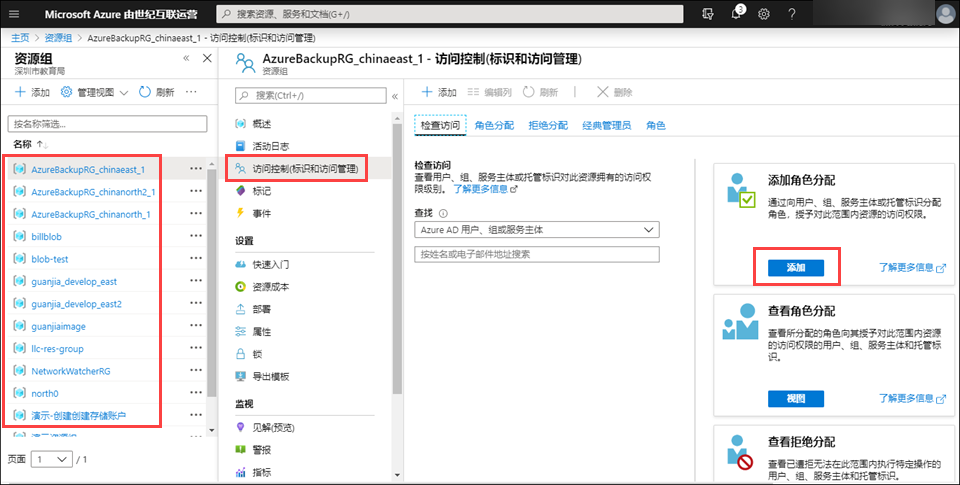
Task: Open the settings gear icon
Action: click(764, 14)
